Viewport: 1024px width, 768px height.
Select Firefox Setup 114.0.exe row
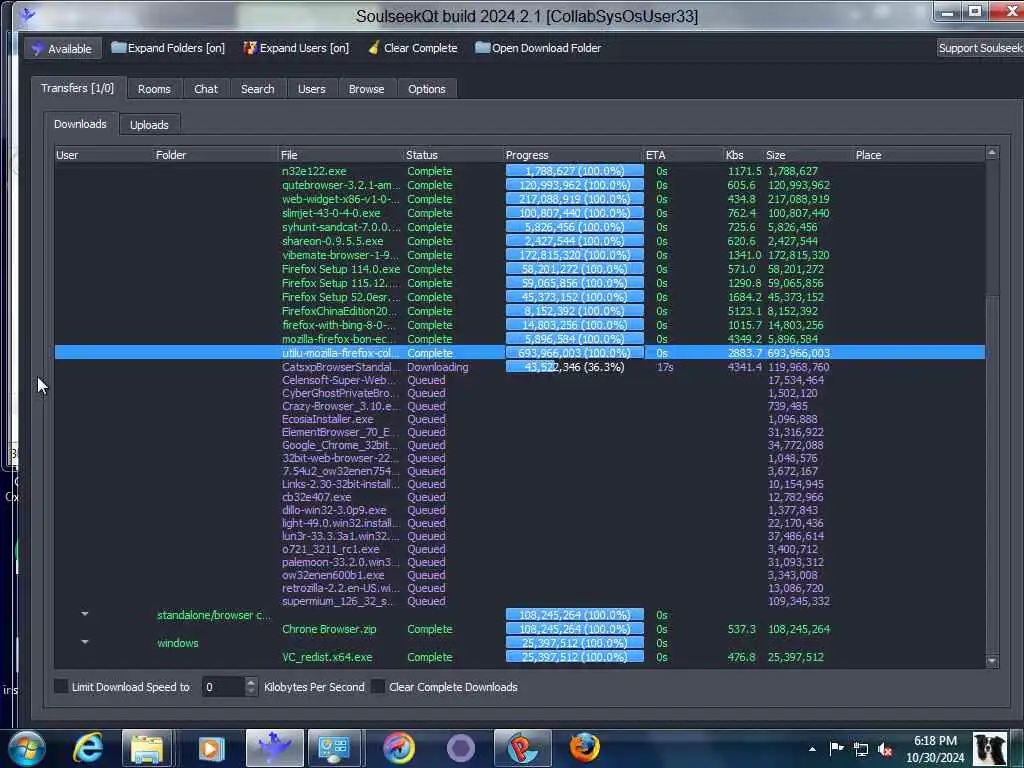[x=520, y=269]
